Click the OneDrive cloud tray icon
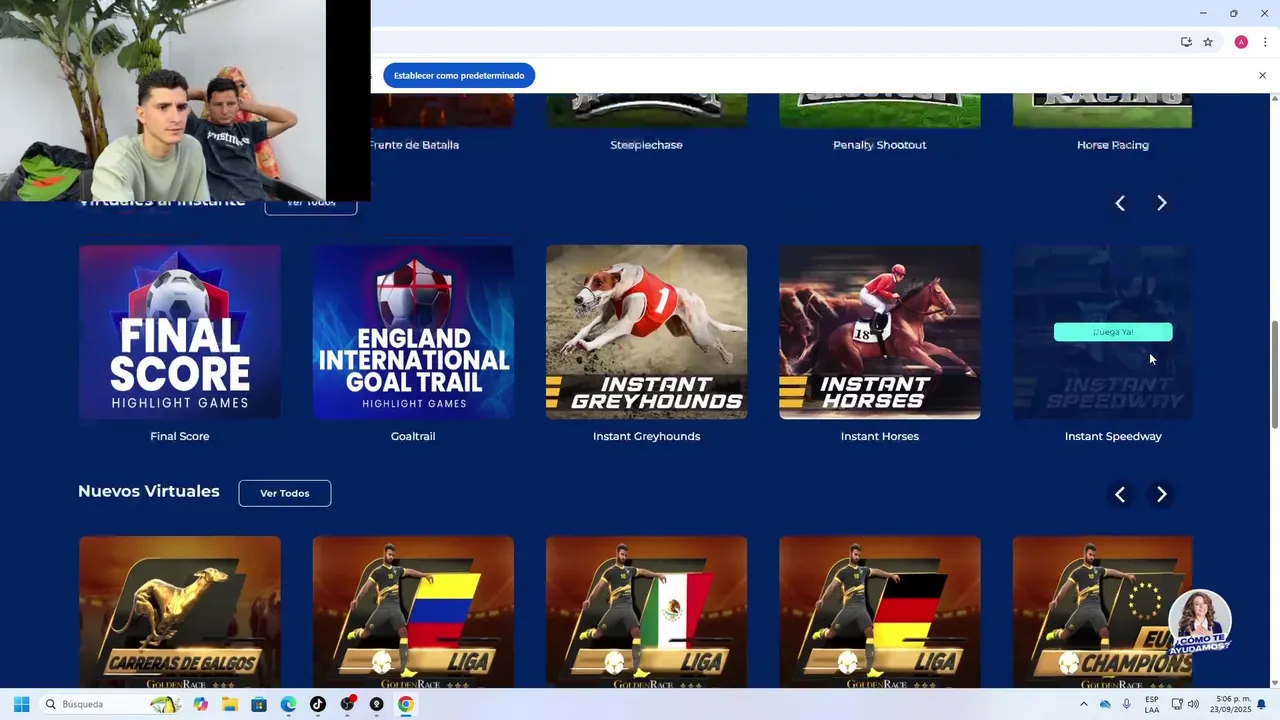 pyautogui.click(x=1105, y=704)
